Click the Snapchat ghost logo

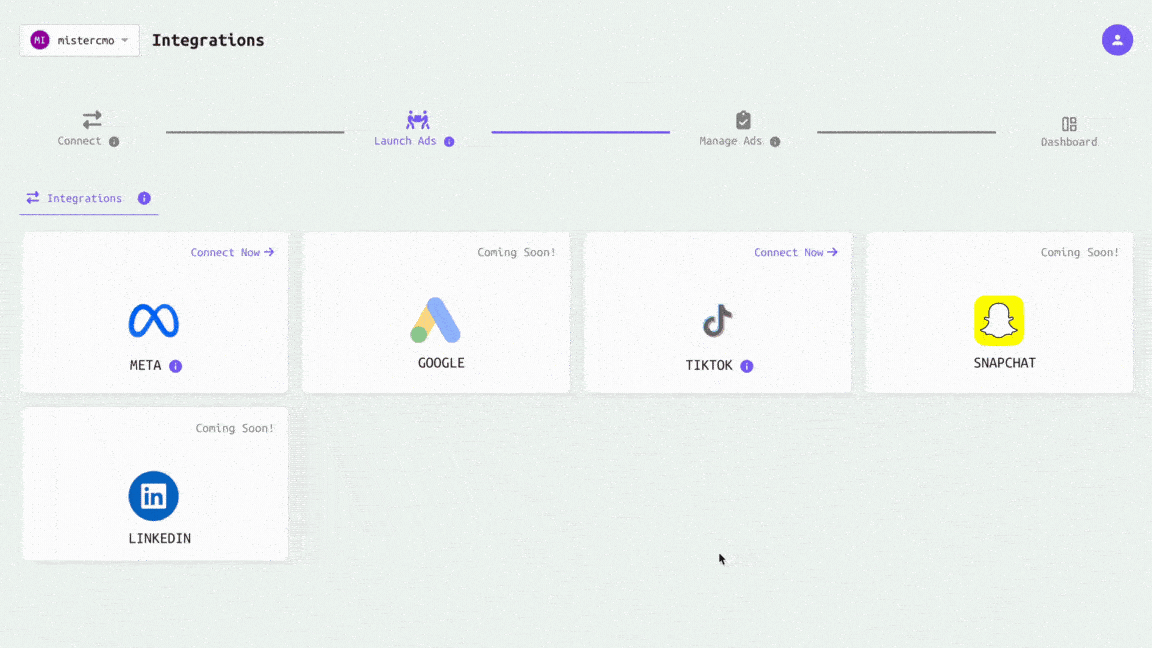point(999,320)
